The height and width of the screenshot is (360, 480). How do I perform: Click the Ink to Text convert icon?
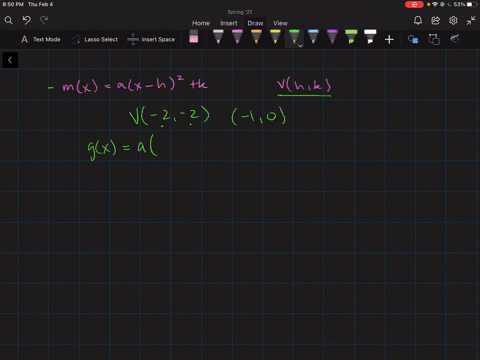pos(434,39)
